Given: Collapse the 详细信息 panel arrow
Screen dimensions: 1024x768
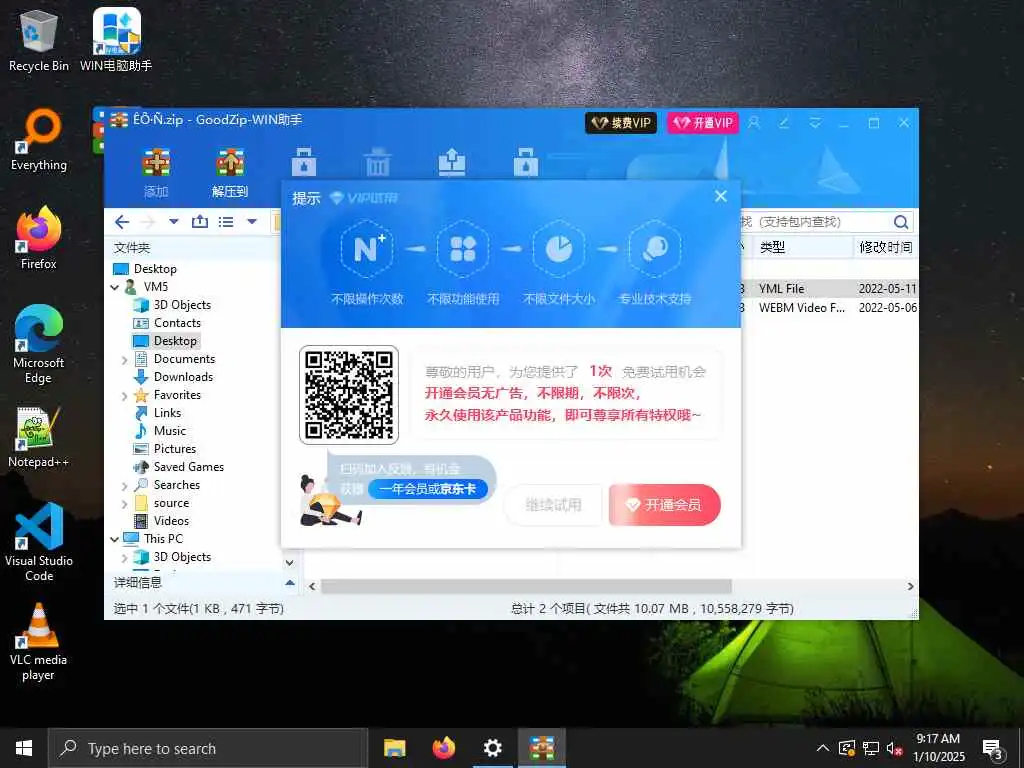Looking at the screenshot, I should click(x=290, y=583).
